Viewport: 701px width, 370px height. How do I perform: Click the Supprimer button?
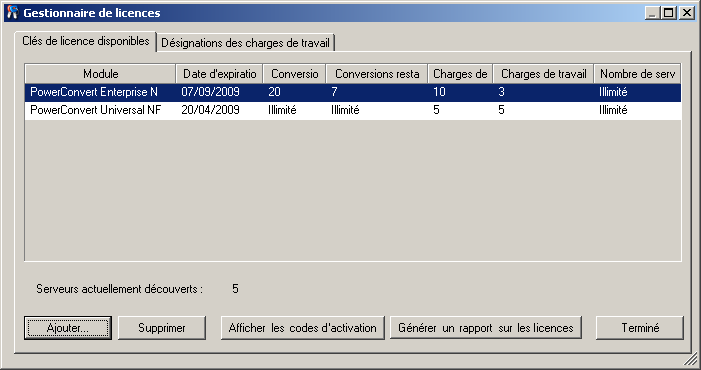pyautogui.click(x=162, y=328)
